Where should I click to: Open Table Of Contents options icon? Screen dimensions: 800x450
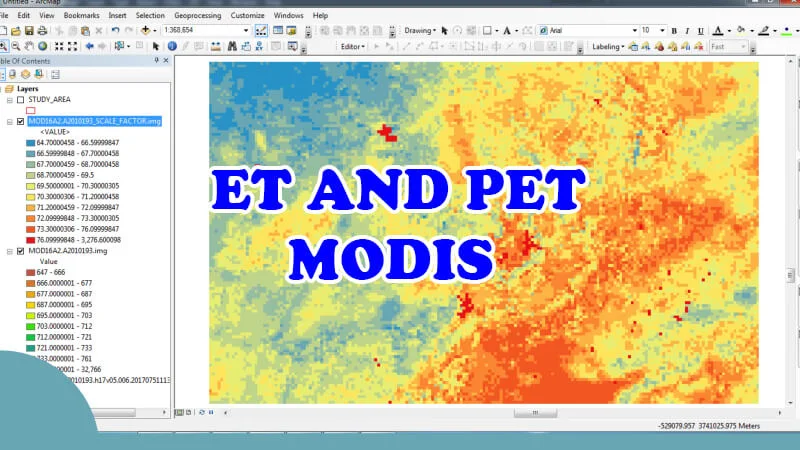point(55,74)
